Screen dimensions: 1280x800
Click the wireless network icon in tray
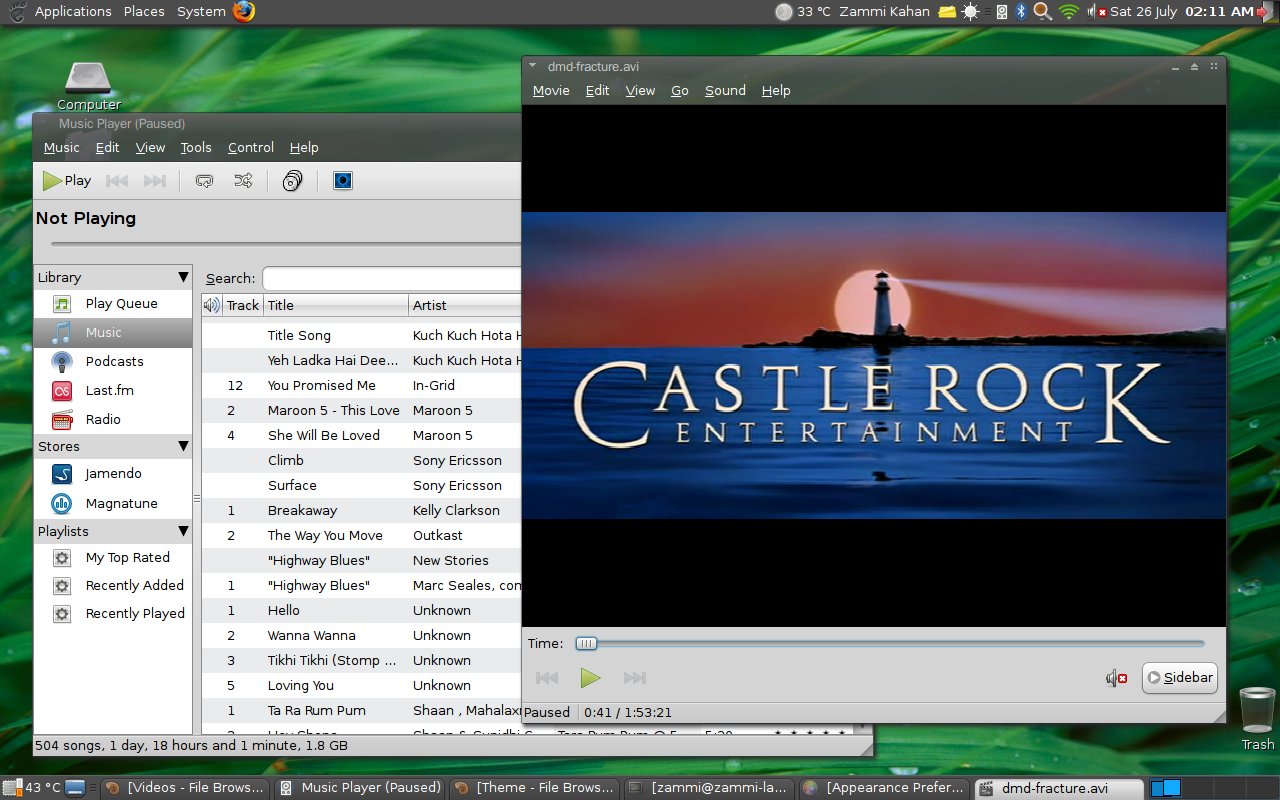point(1069,11)
